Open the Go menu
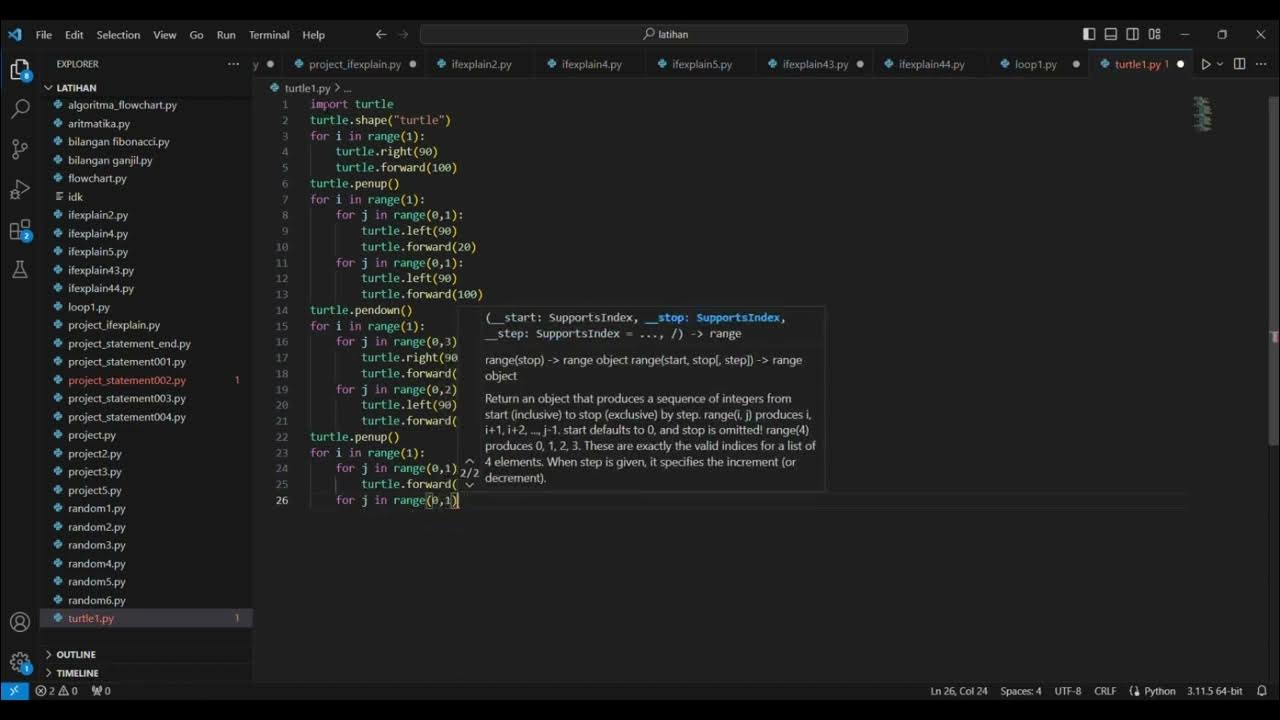The width and height of the screenshot is (1280, 720). [196, 34]
